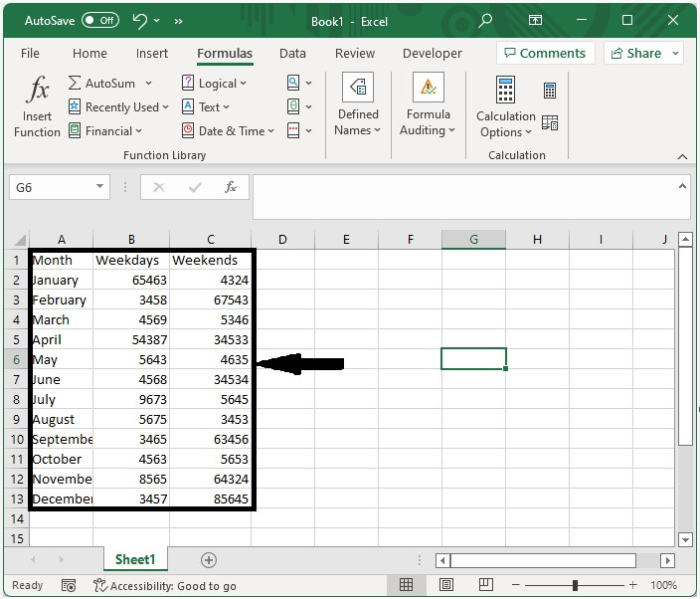The image size is (700, 599).
Task: Switch to the Developer tab
Action: pyautogui.click(x=432, y=54)
